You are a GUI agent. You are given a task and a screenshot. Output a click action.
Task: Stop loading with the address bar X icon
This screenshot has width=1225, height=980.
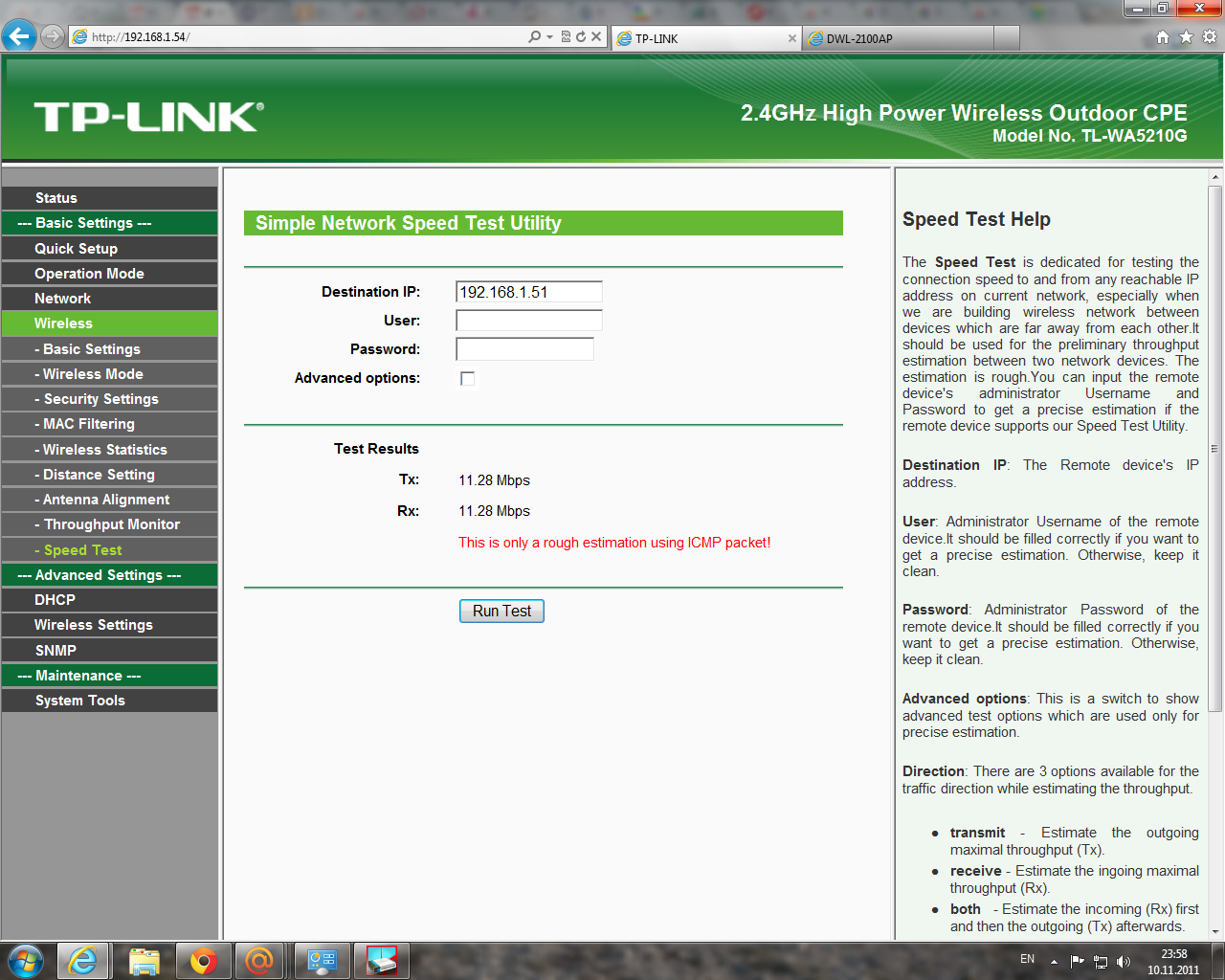pyautogui.click(x=596, y=37)
